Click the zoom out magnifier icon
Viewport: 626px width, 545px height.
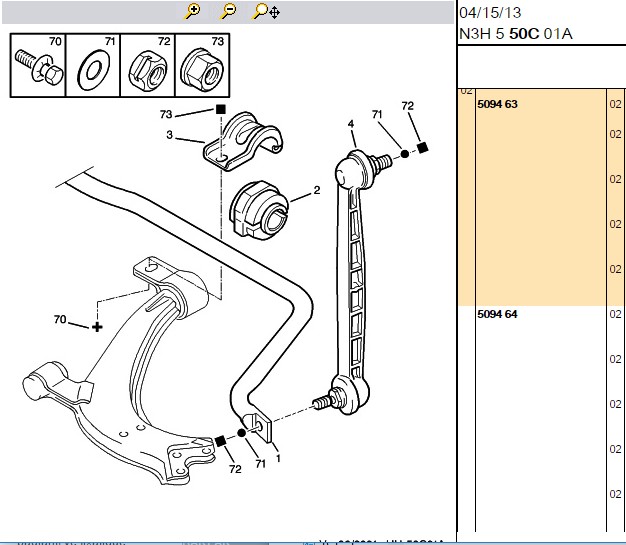228,11
